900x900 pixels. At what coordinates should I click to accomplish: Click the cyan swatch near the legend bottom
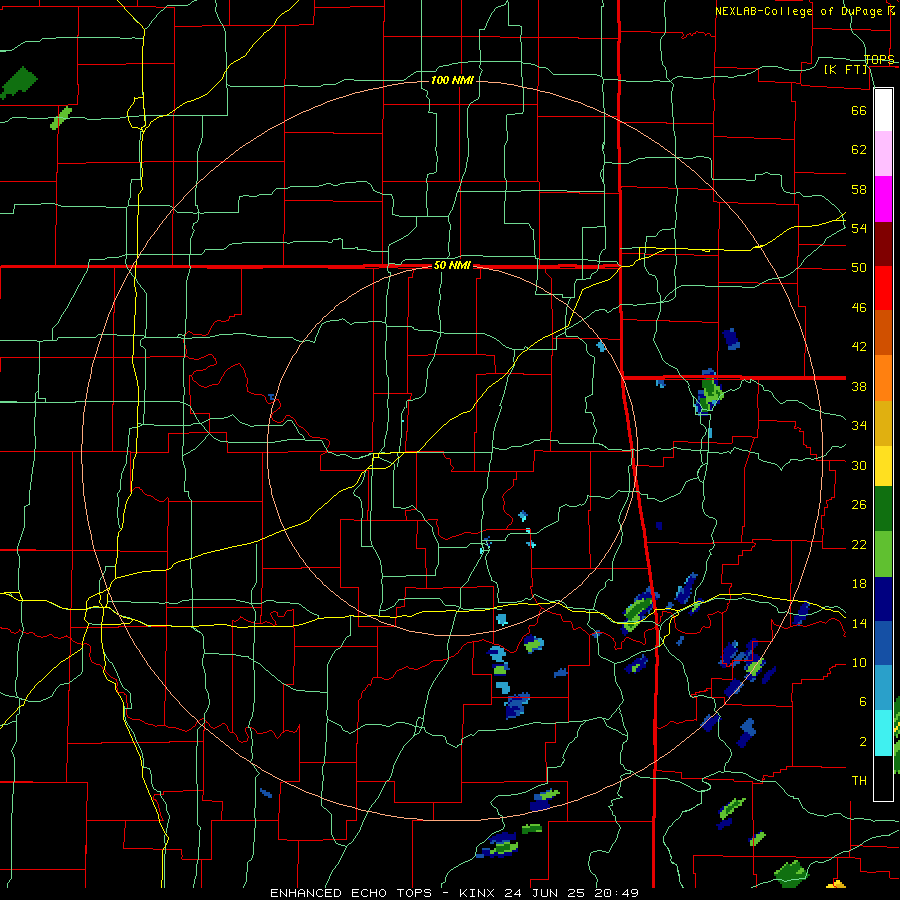pyautogui.click(x=883, y=734)
